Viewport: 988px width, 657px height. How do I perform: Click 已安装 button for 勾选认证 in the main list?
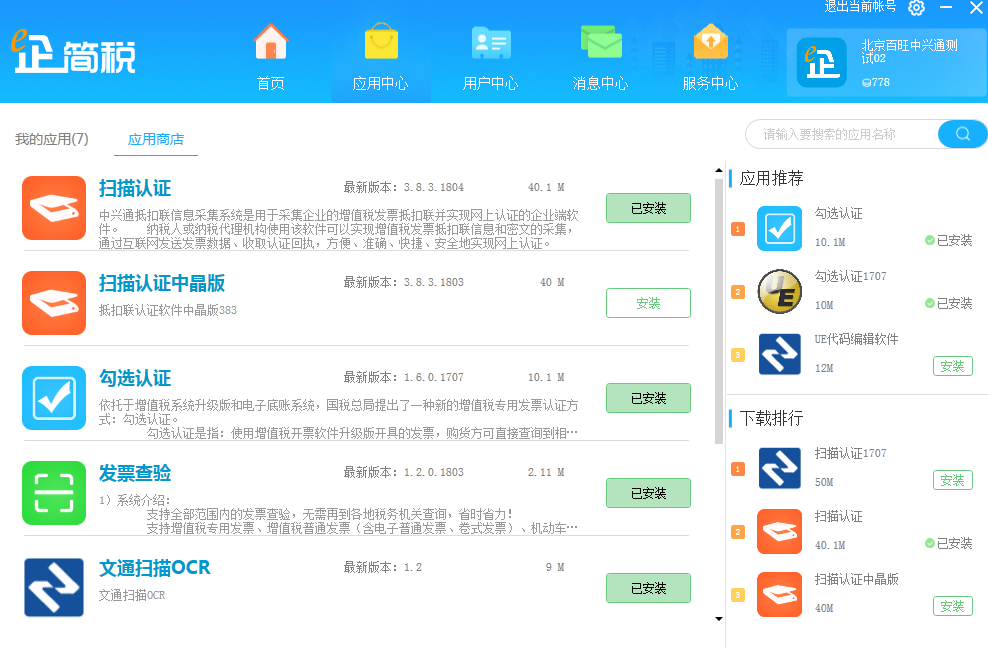pos(648,398)
